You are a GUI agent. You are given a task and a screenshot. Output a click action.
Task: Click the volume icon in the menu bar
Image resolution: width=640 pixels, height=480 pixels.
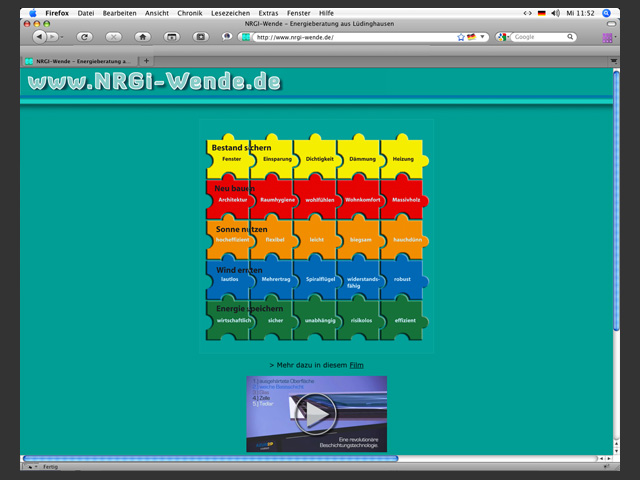coord(556,13)
